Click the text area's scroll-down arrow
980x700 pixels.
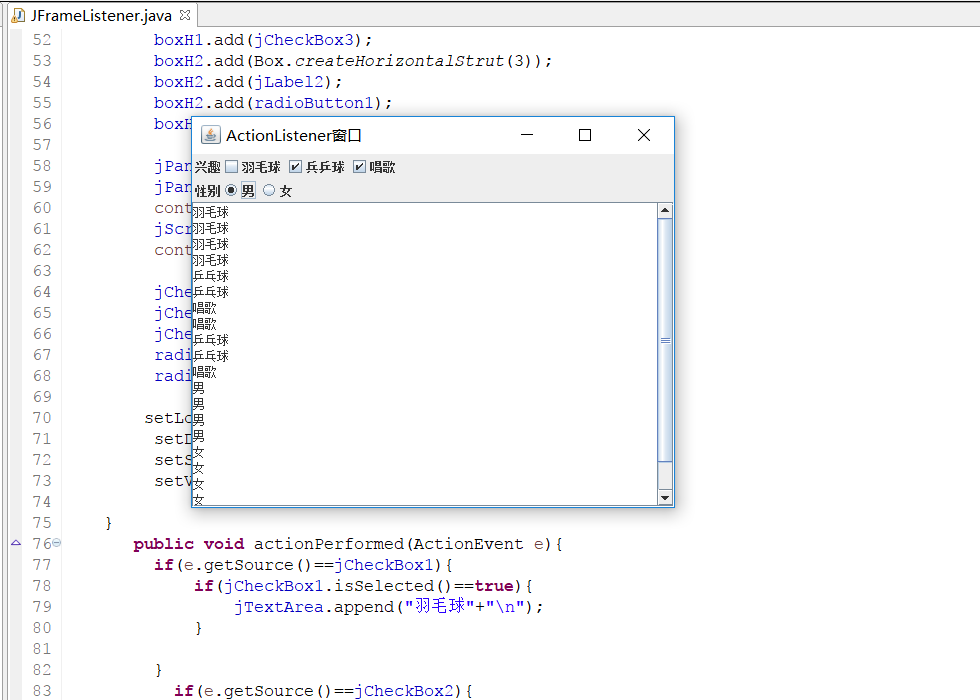click(665, 498)
